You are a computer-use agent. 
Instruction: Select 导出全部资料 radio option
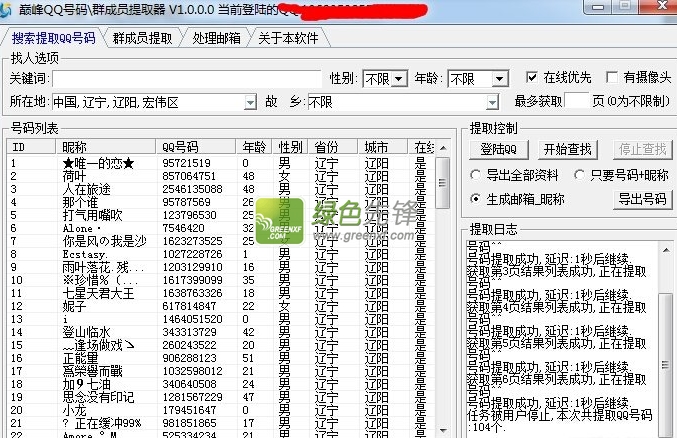coord(475,175)
